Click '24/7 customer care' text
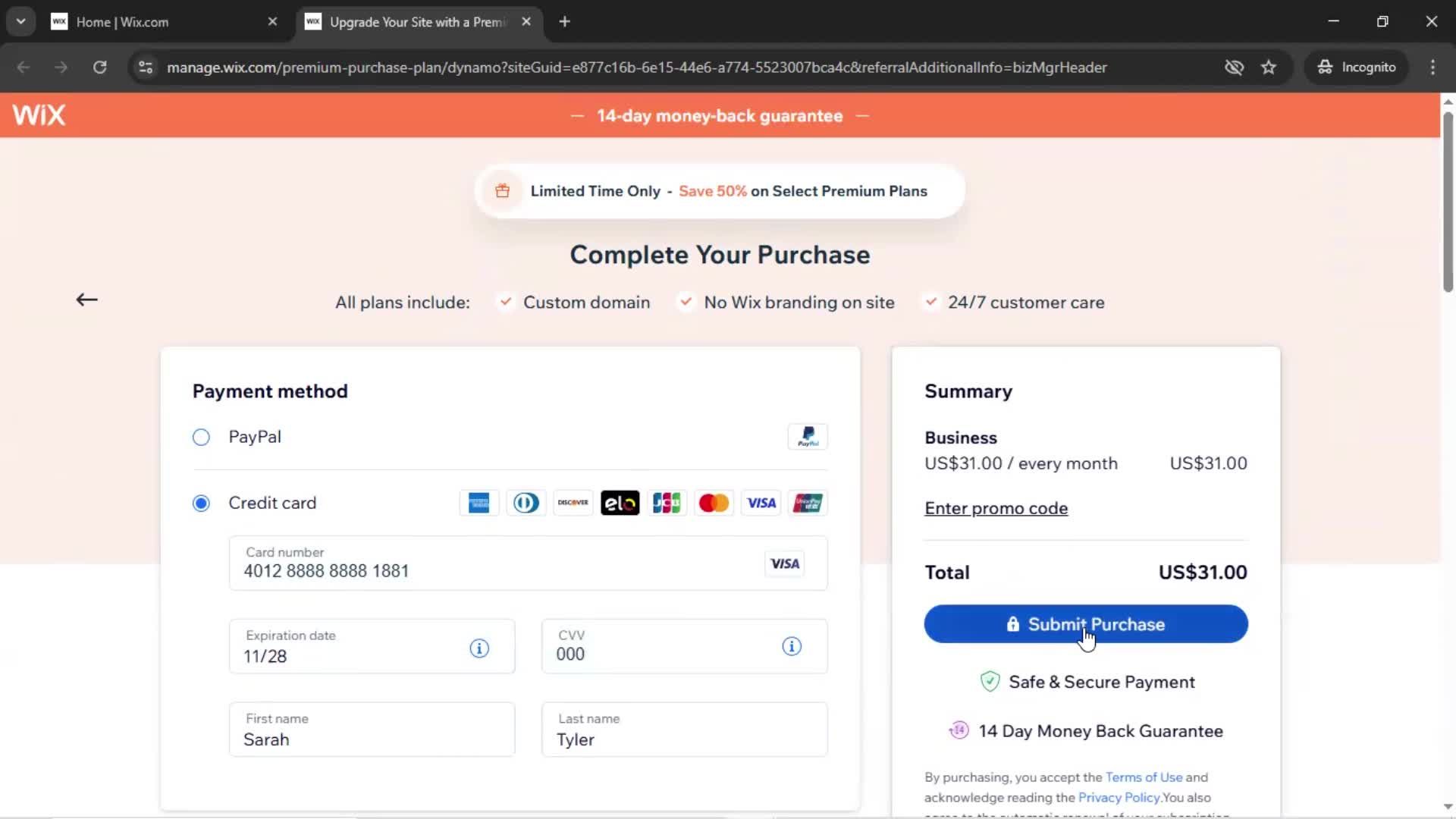 point(1026,303)
